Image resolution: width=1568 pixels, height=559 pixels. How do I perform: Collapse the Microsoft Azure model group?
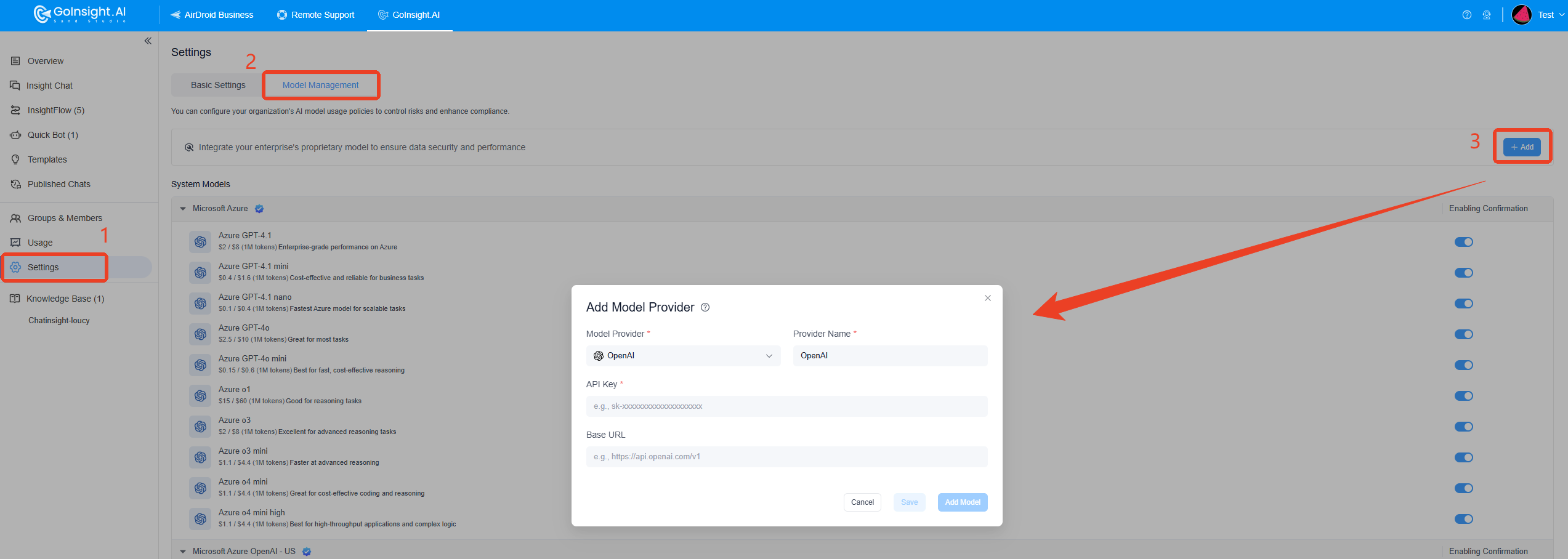point(183,209)
